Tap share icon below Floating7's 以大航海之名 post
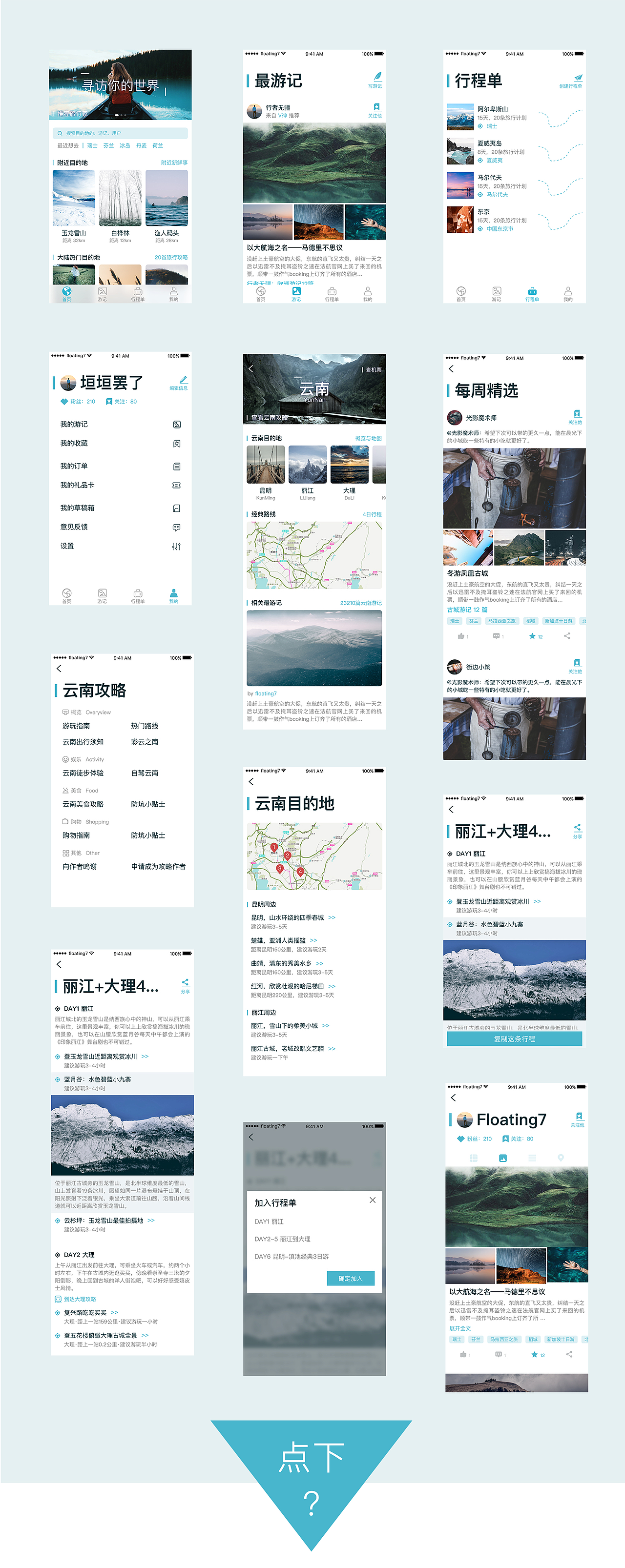This screenshot has width=625, height=1568. pyautogui.click(x=569, y=1354)
